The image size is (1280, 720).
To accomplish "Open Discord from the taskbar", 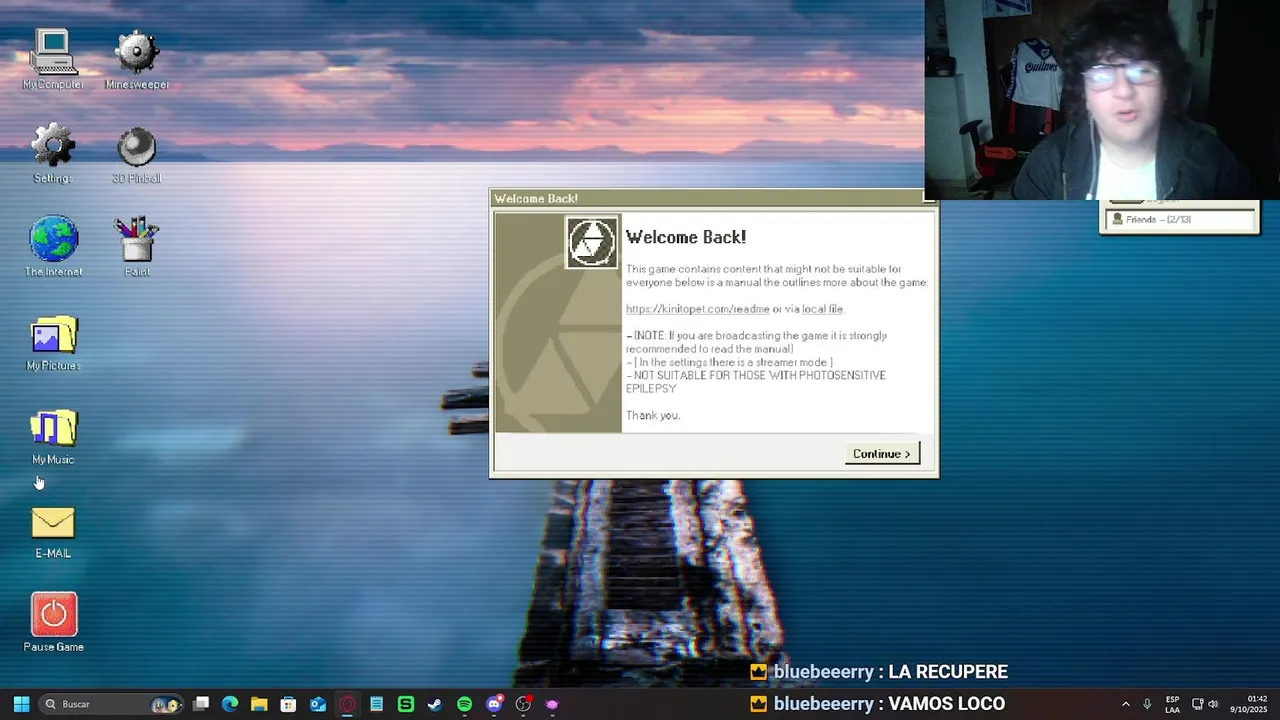I will pos(493,704).
